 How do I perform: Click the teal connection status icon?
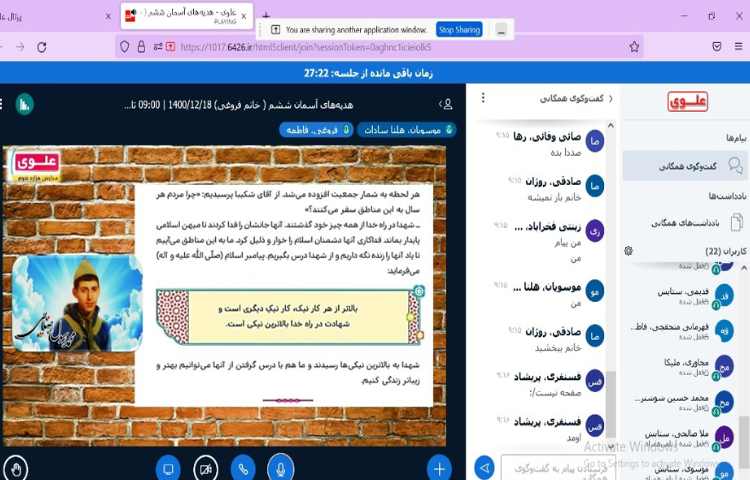pyautogui.click(x=24, y=104)
